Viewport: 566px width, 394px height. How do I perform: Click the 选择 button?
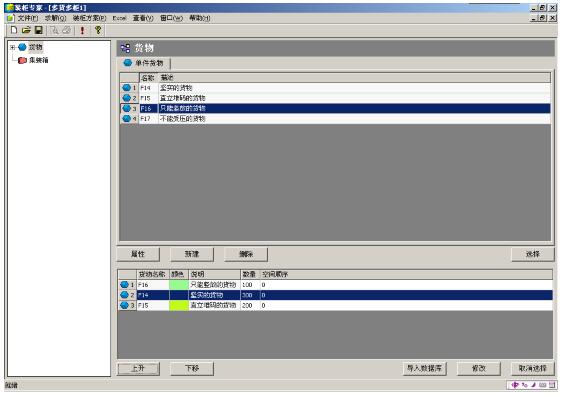click(533, 254)
